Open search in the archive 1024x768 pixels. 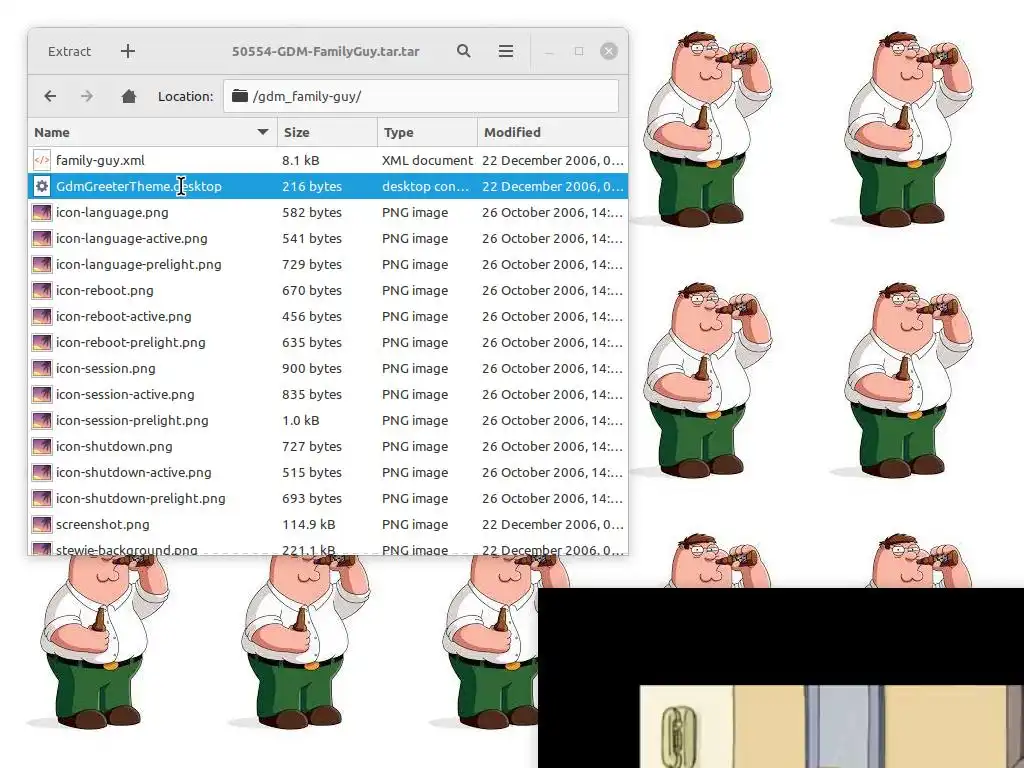tap(464, 51)
